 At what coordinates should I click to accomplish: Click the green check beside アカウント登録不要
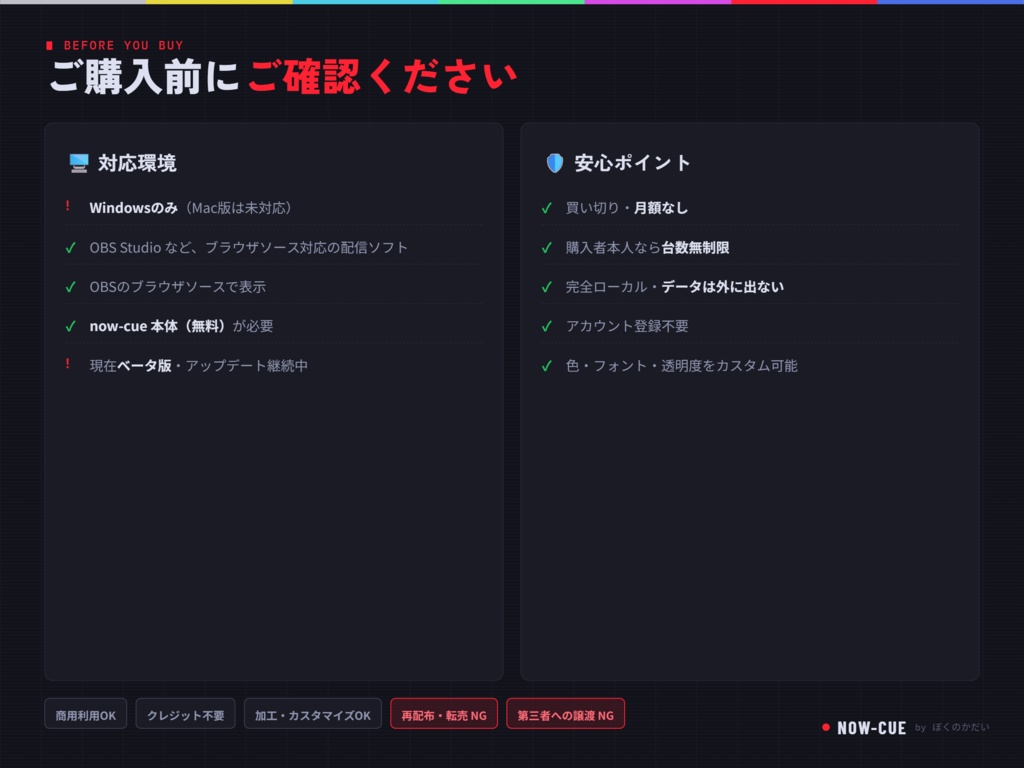(x=547, y=326)
